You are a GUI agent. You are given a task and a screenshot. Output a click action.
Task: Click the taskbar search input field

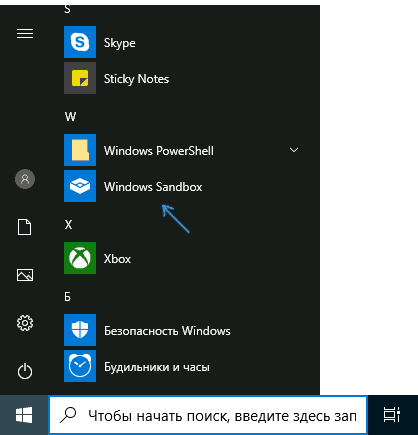click(x=208, y=415)
